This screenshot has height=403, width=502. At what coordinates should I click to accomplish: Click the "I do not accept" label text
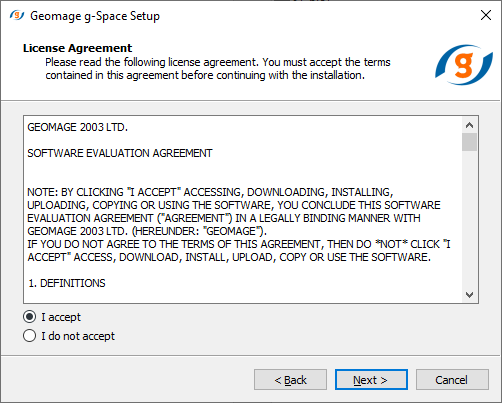(x=78, y=336)
